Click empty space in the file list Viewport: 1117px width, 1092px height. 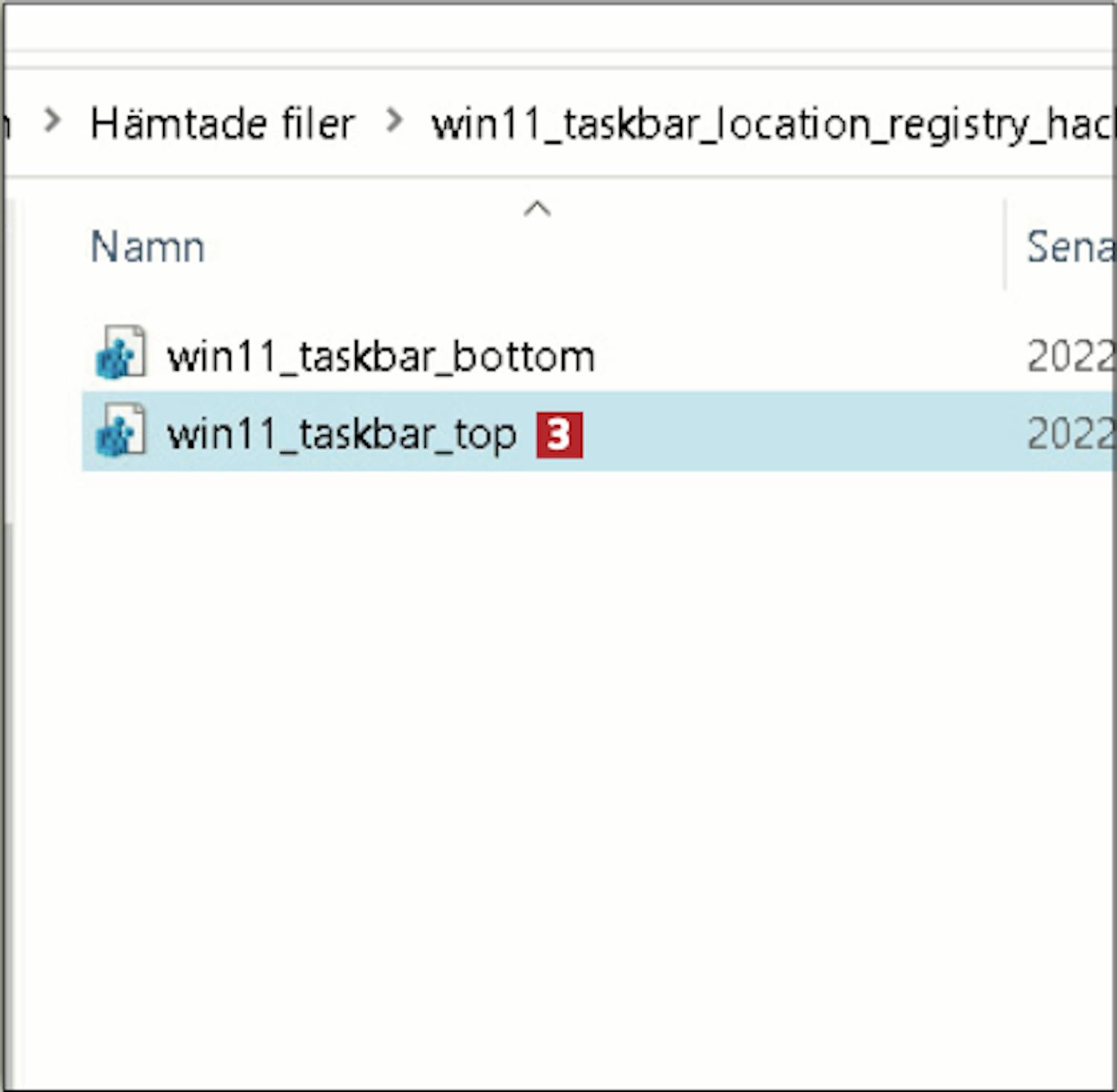558,744
